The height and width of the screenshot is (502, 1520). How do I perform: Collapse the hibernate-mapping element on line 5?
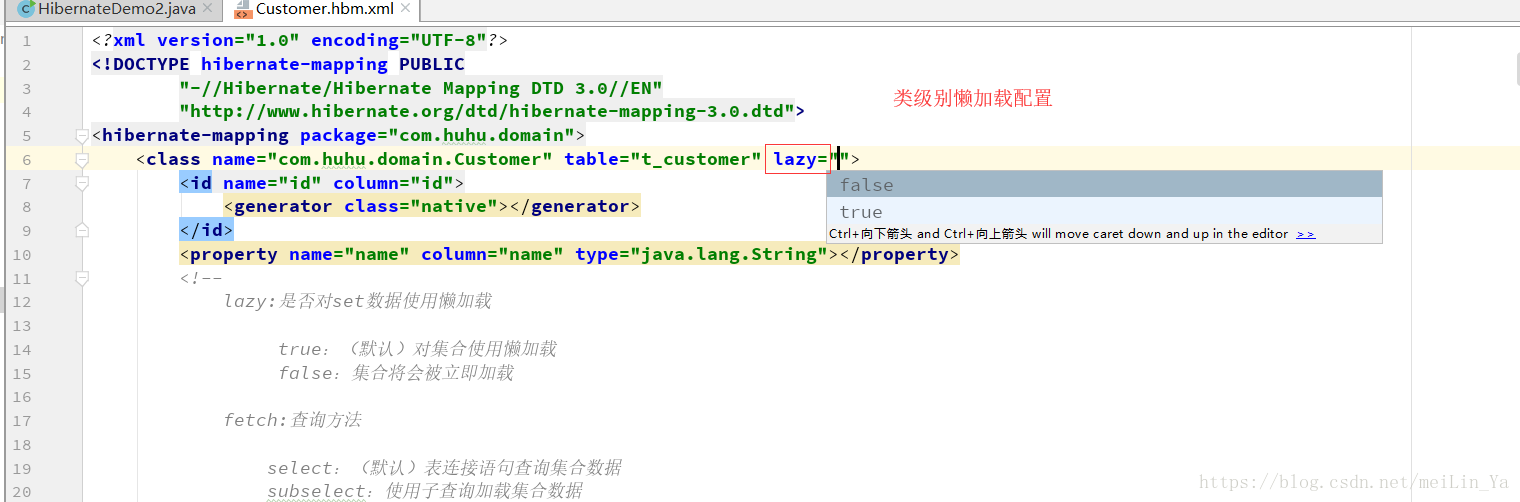[x=82, y=135]
